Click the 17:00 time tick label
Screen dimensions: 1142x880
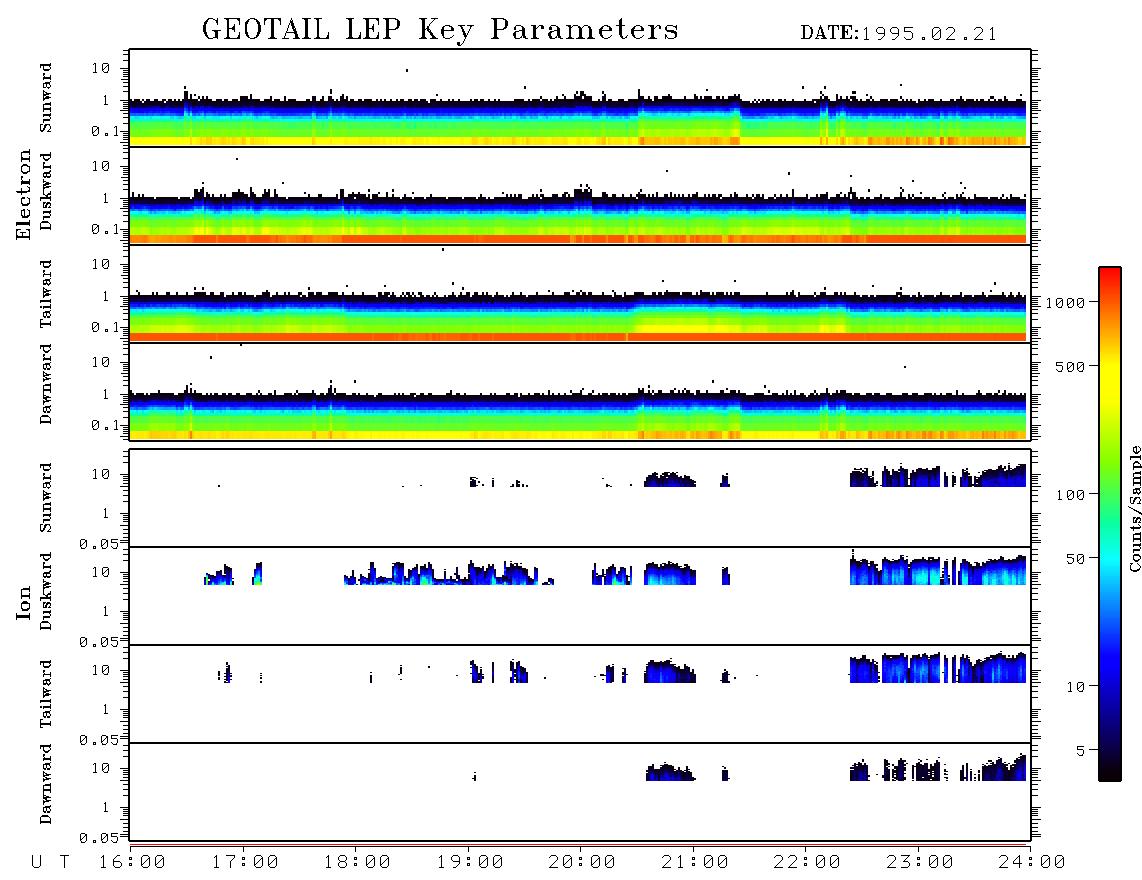(x=245, y=862)
